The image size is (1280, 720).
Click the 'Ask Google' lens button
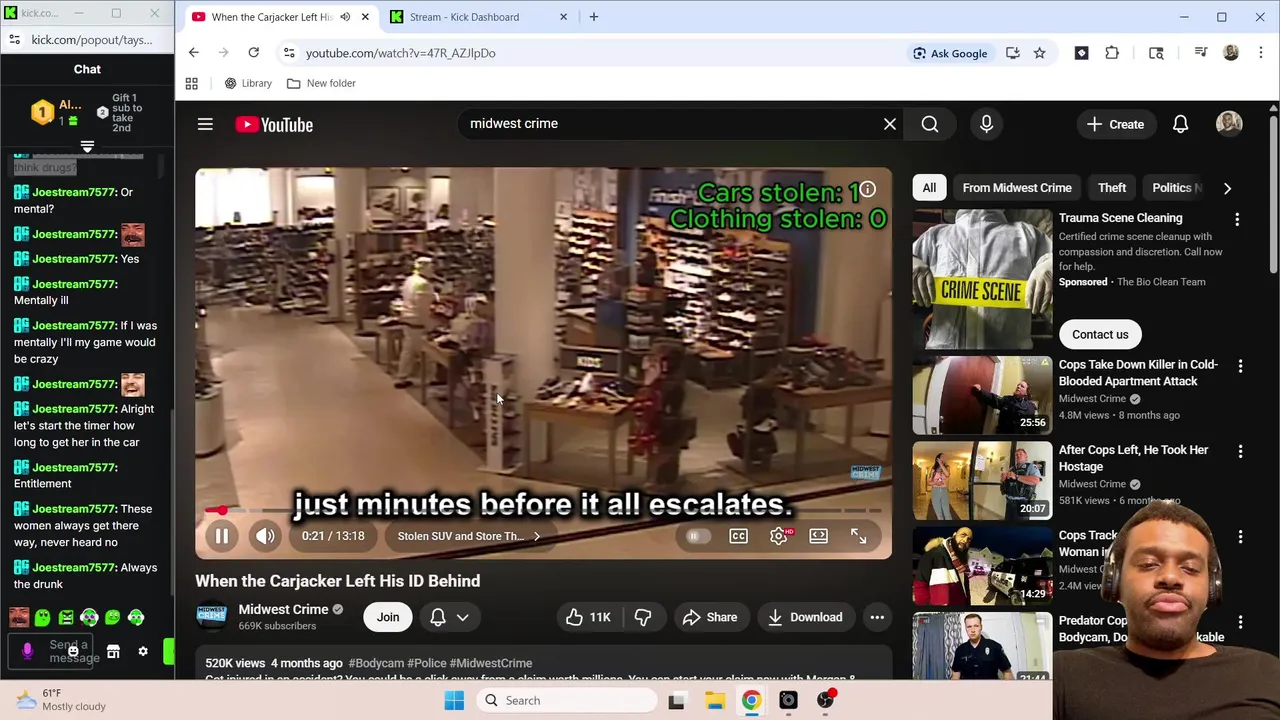950,53
